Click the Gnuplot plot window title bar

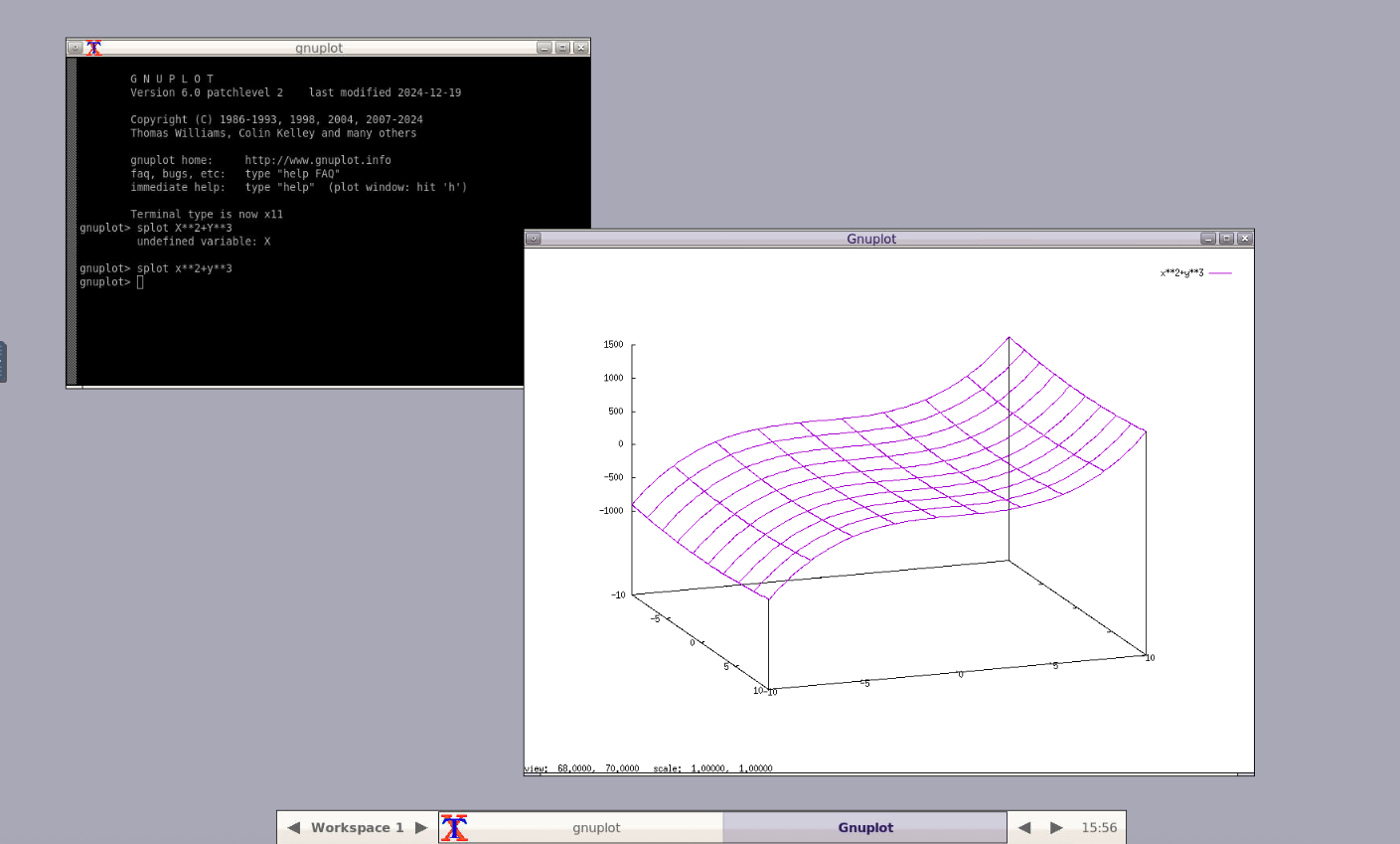pyautogui.click(x=871, y=239)
